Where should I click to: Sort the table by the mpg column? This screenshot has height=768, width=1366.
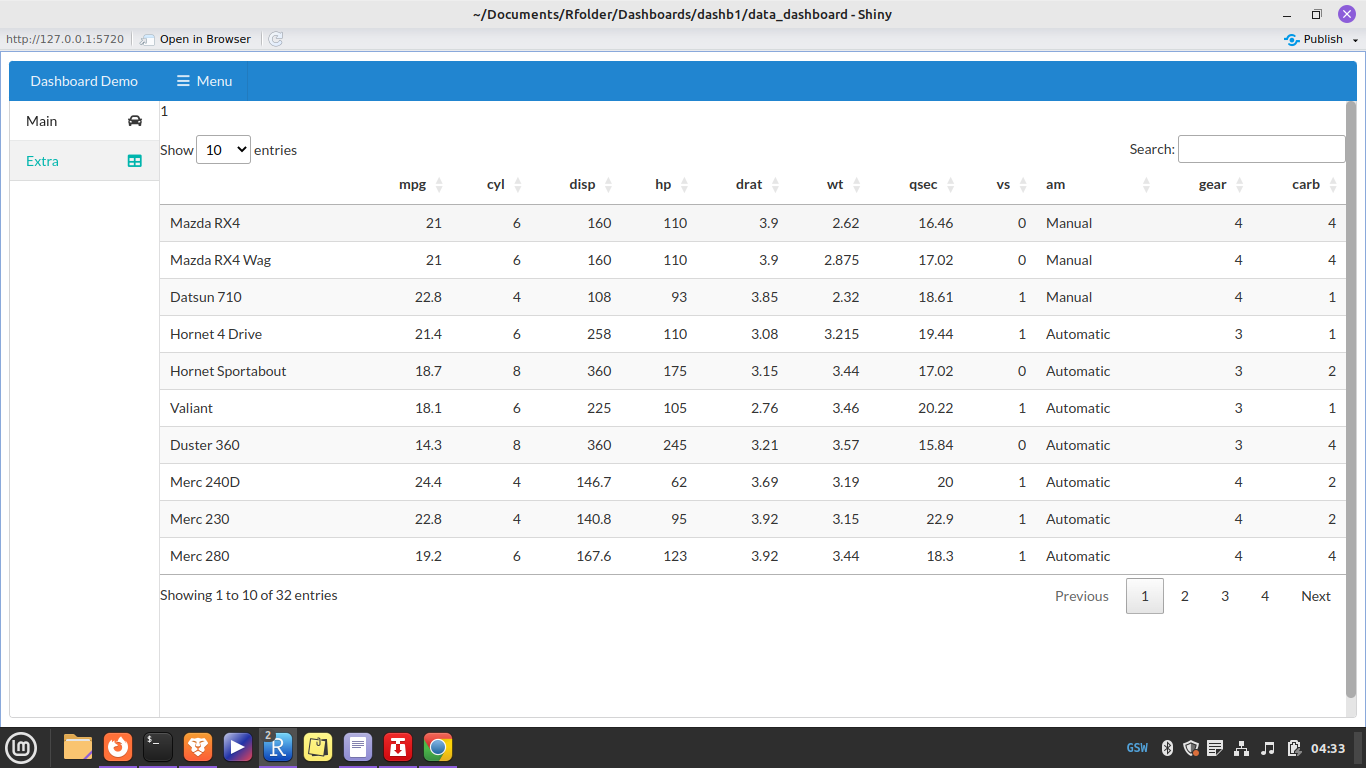point(411,184)
